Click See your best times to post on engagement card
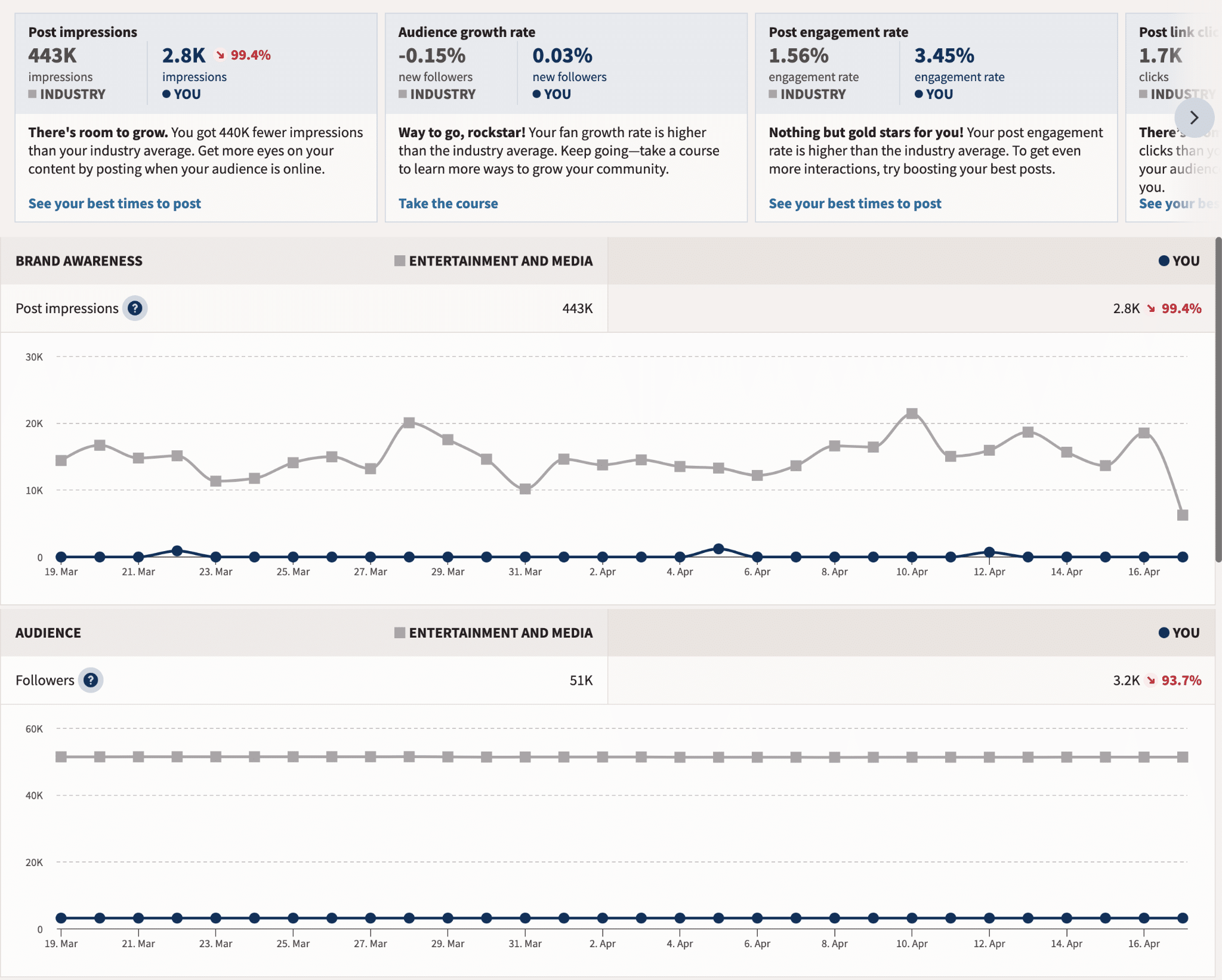This screenshot has width=1222, height=980. pos(856,203)
